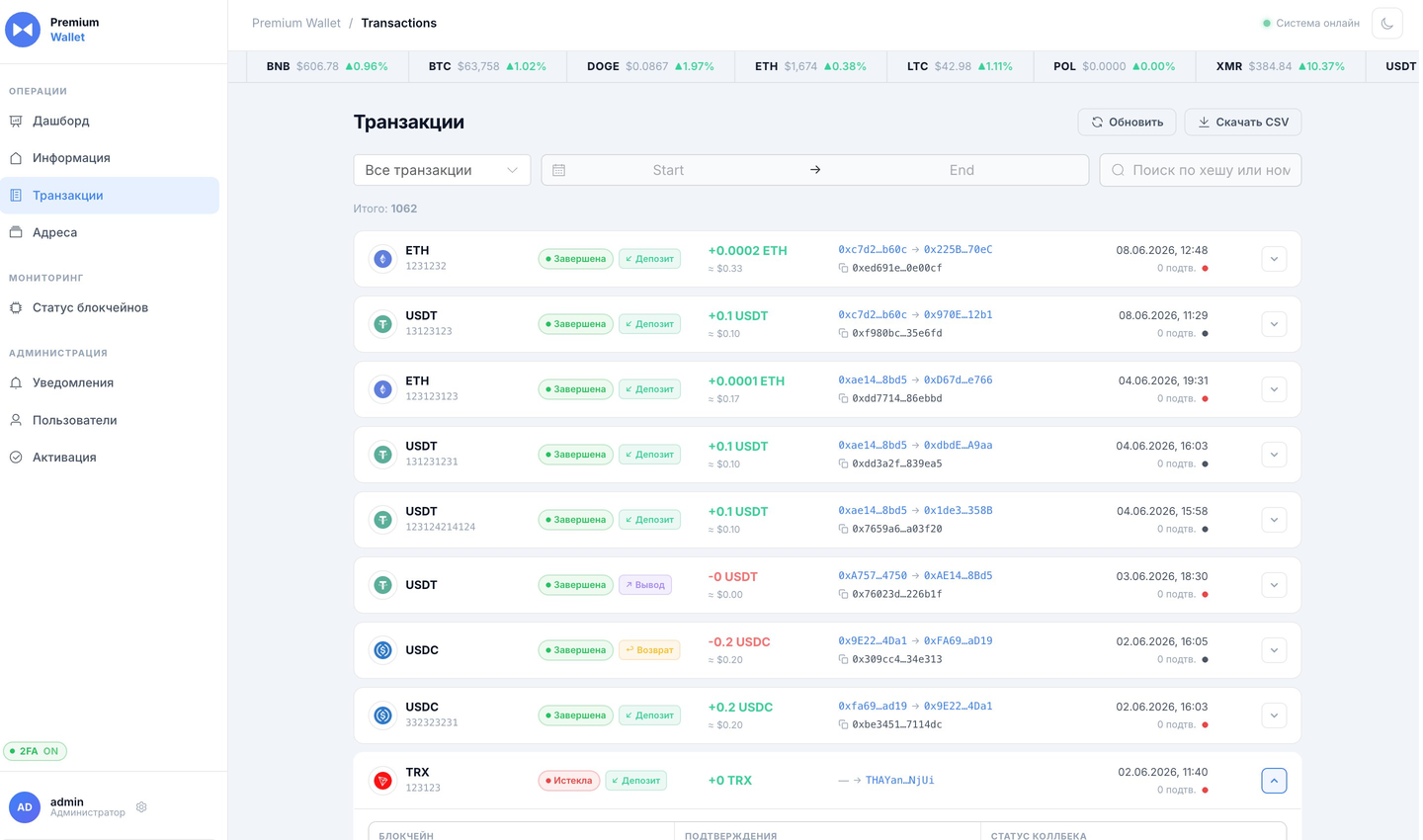Copy hash 0x7659a6…a03f20 icon
The height and width of the screenshot is (840, 1423).
pyautogui.click(x=843, y=529)
